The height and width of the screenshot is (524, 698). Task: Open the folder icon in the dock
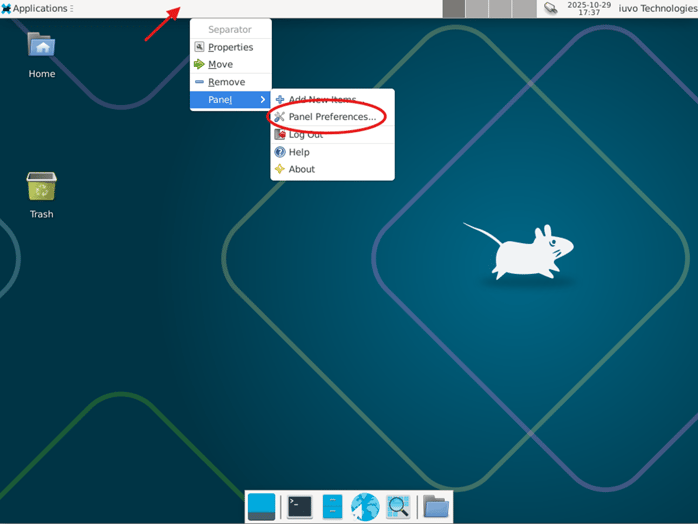tap(435, 507)
